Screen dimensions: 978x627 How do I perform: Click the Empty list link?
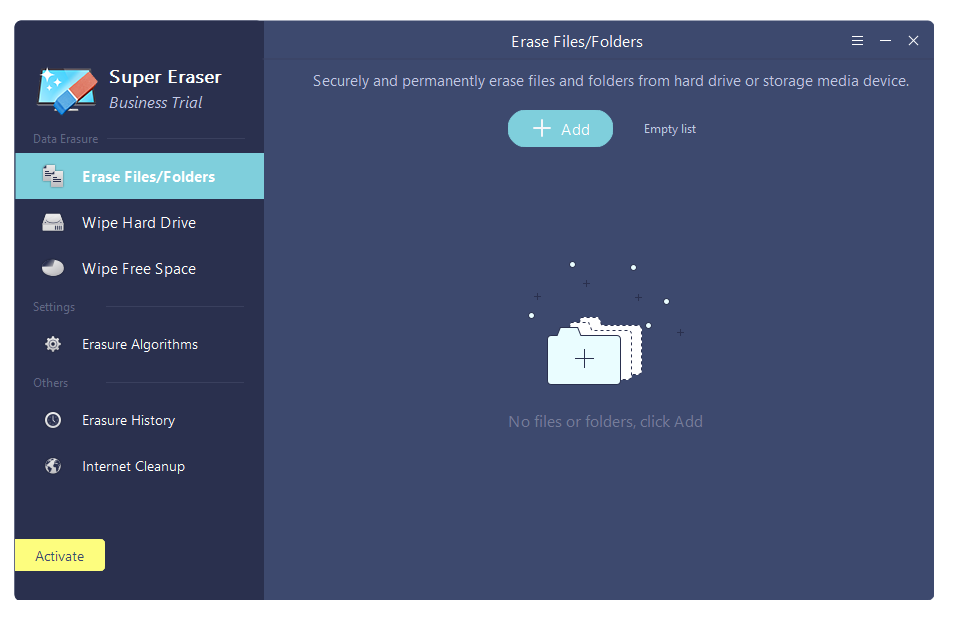pos(670,129)
